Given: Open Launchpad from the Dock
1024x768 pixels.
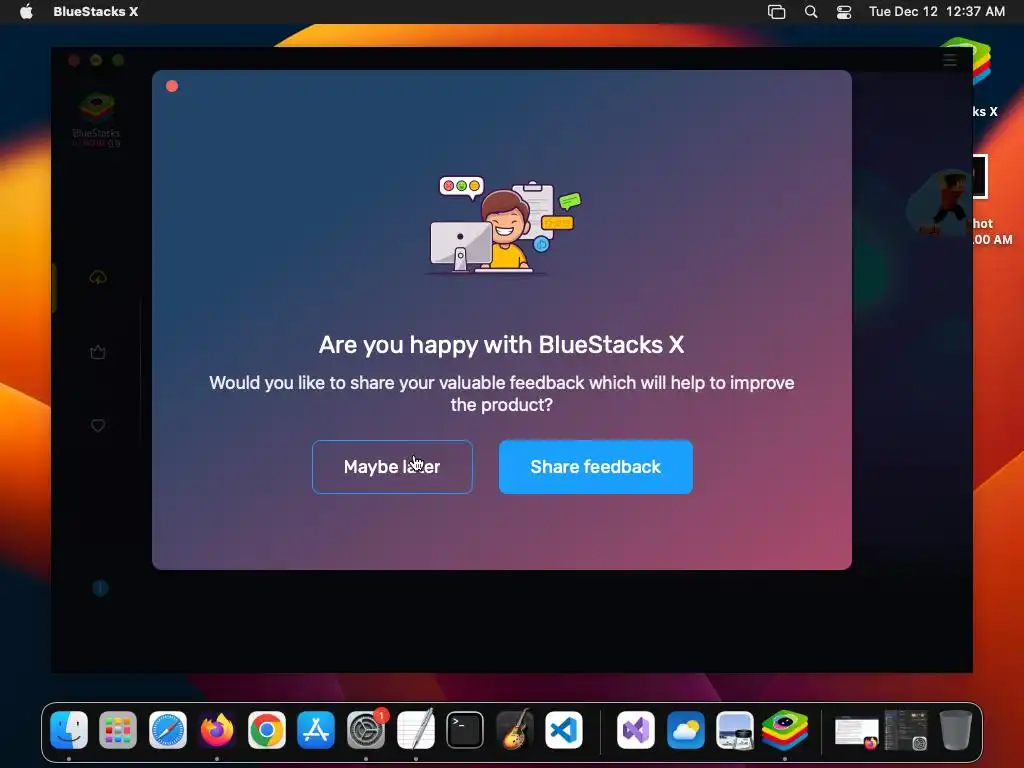Looking at the screenshot, I should (118, 729).
